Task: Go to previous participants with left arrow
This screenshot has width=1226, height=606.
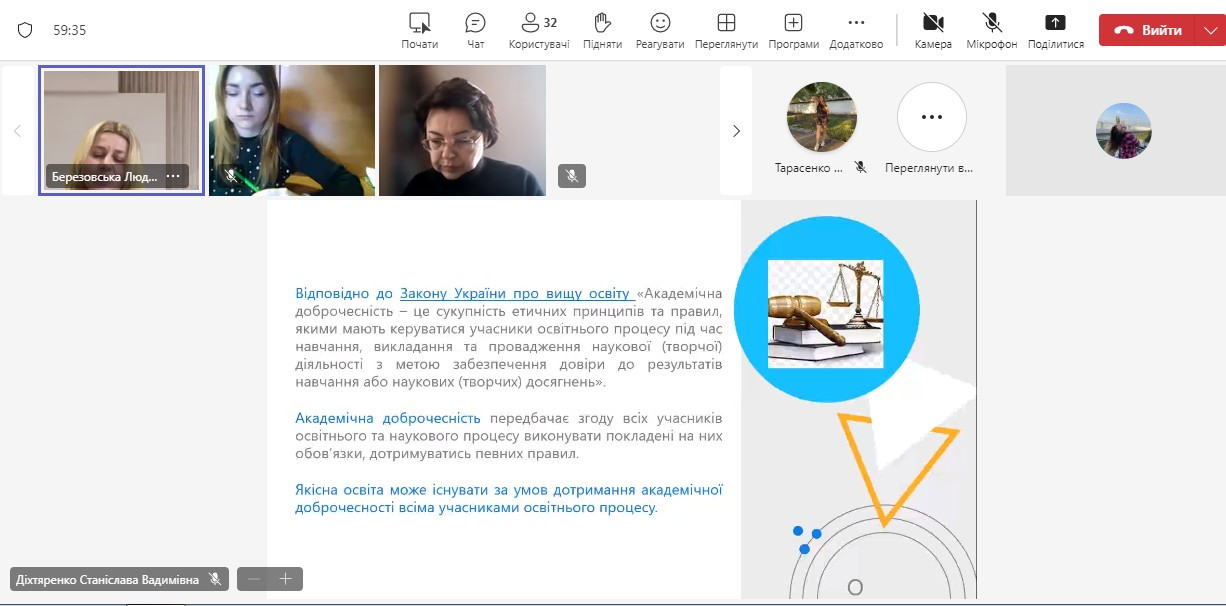Action: coord(17,131)
